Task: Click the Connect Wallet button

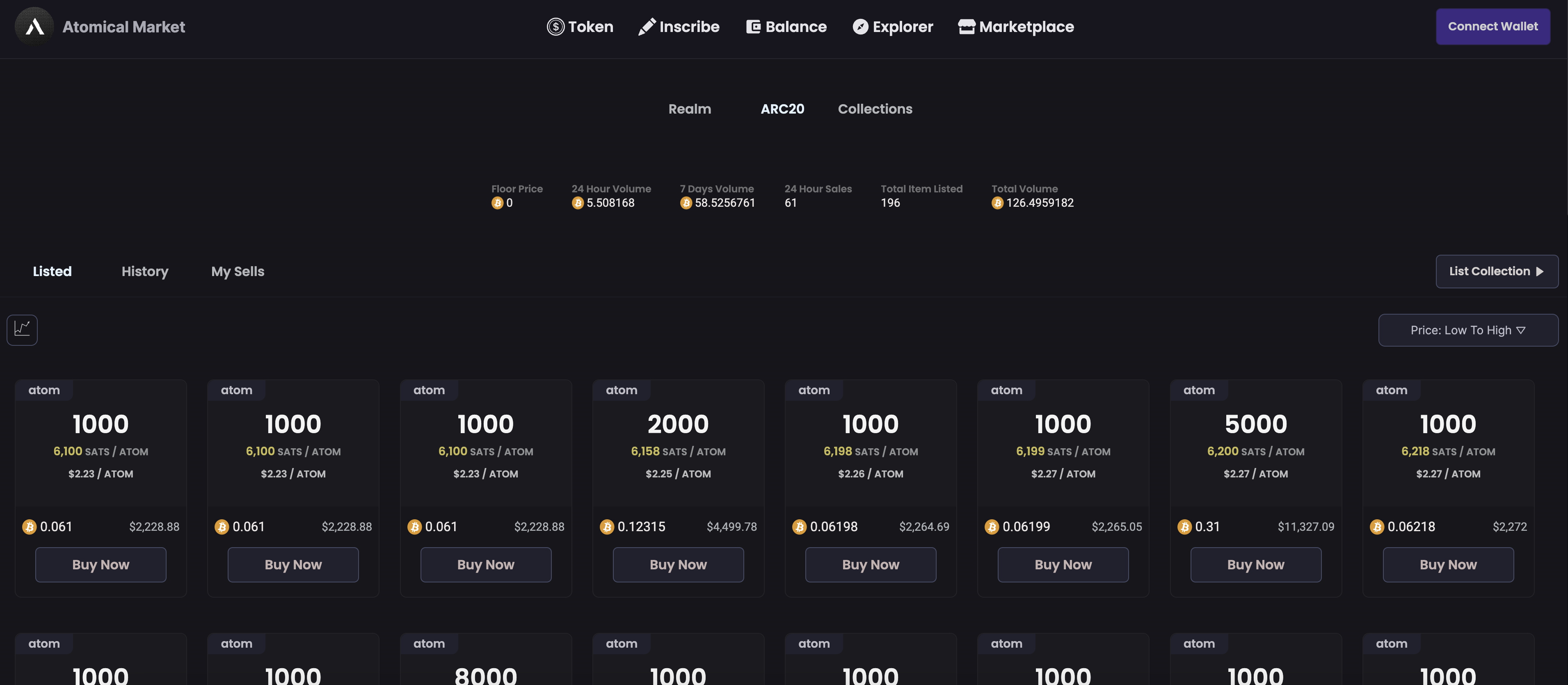Action: pos(1493,26)
